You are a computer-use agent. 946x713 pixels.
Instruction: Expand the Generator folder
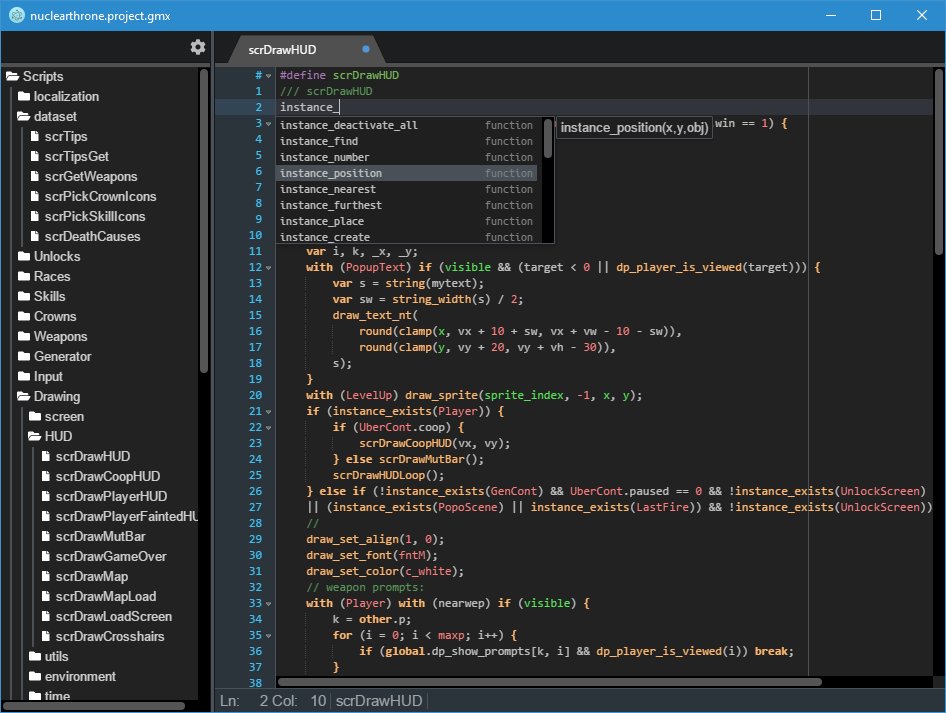point(54,356)
